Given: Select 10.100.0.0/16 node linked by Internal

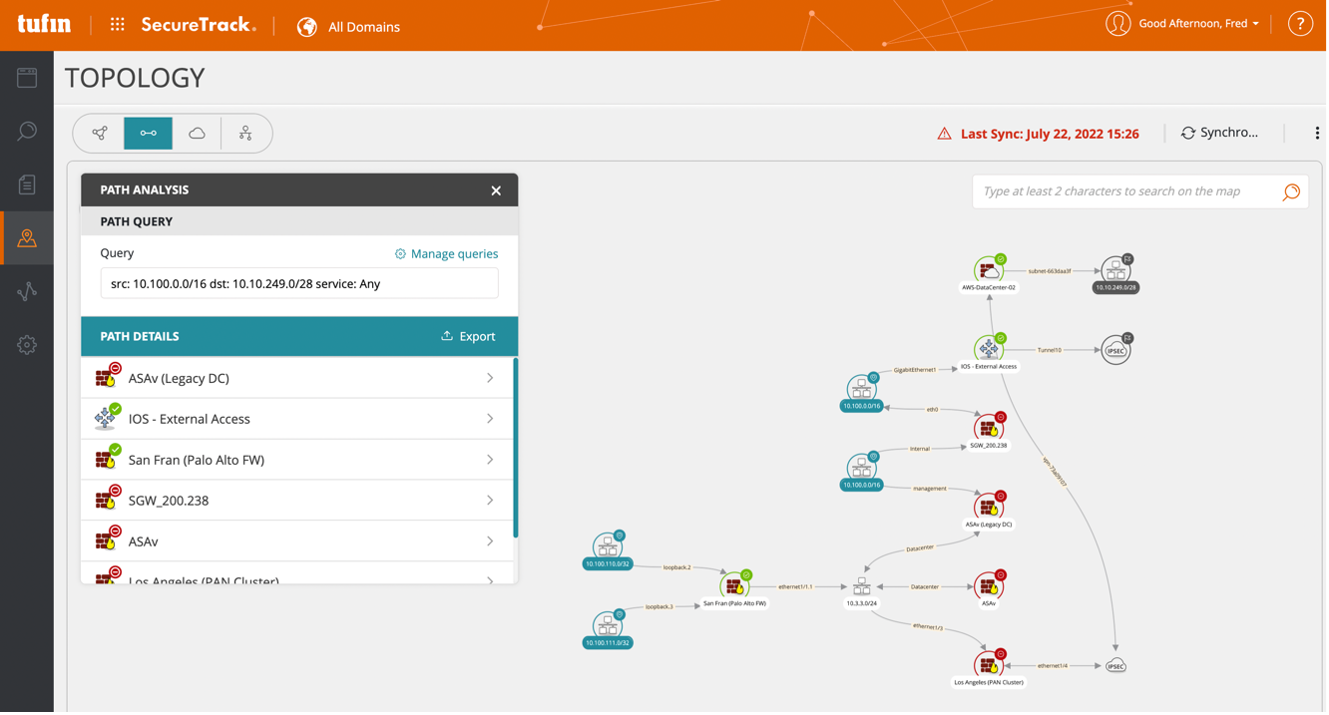Looking at the screenshot, I should click(x=862, y=467).
